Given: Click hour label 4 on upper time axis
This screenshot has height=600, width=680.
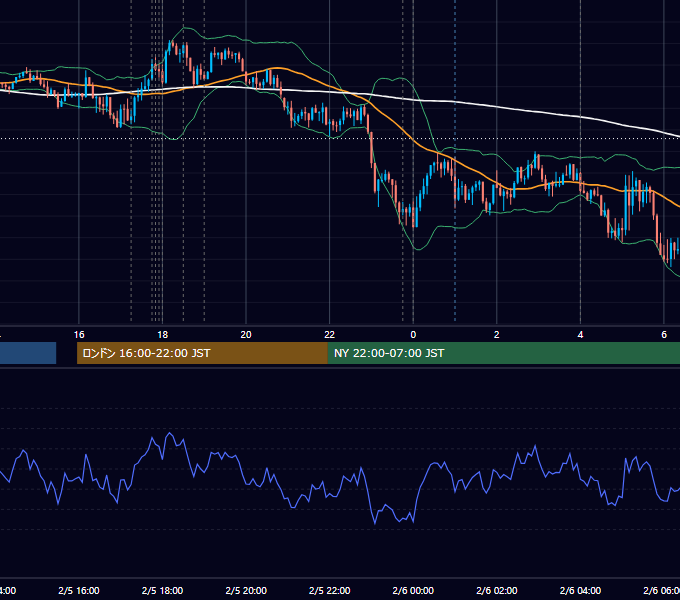Looking at the screenshot, I should pyautogui.click(x=580, y=335).
